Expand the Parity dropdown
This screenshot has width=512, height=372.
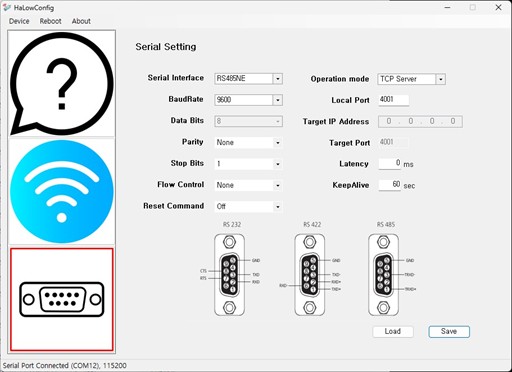[x=248, y=143]
